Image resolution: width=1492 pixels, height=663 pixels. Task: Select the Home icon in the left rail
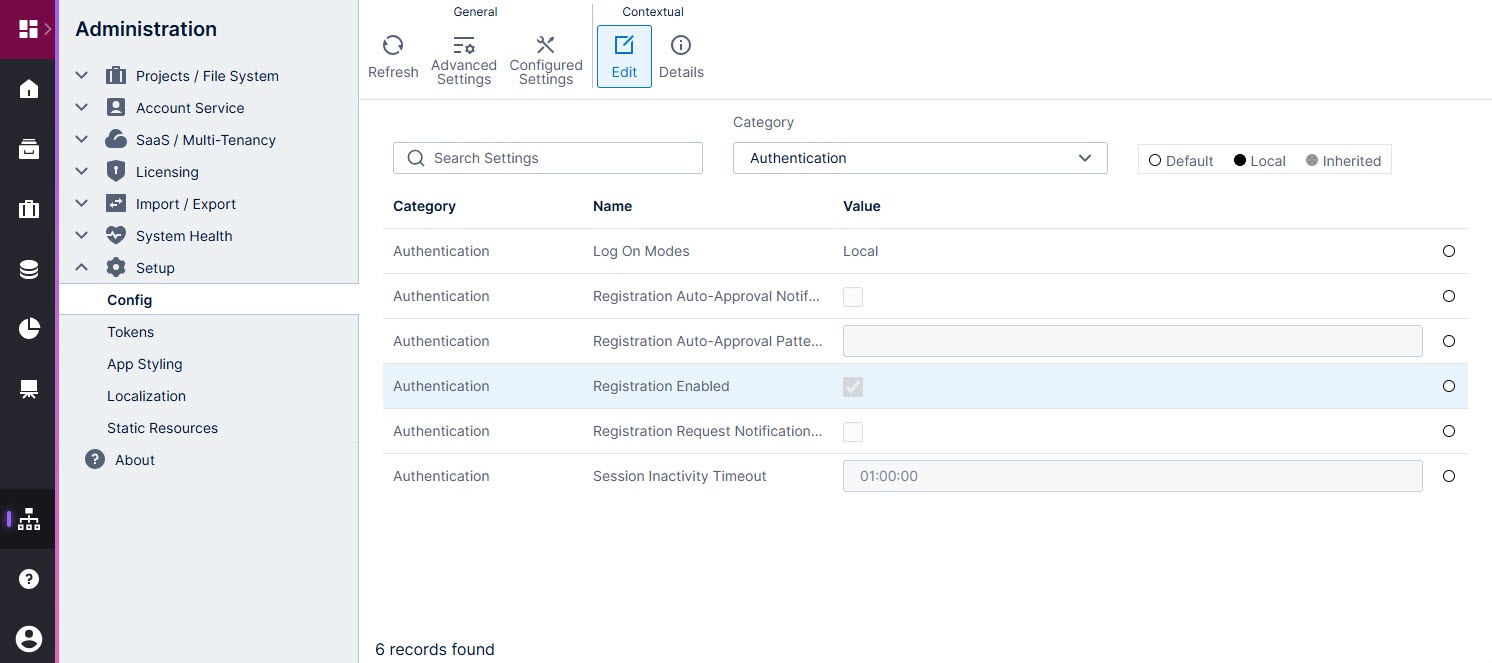coord(28,89)
